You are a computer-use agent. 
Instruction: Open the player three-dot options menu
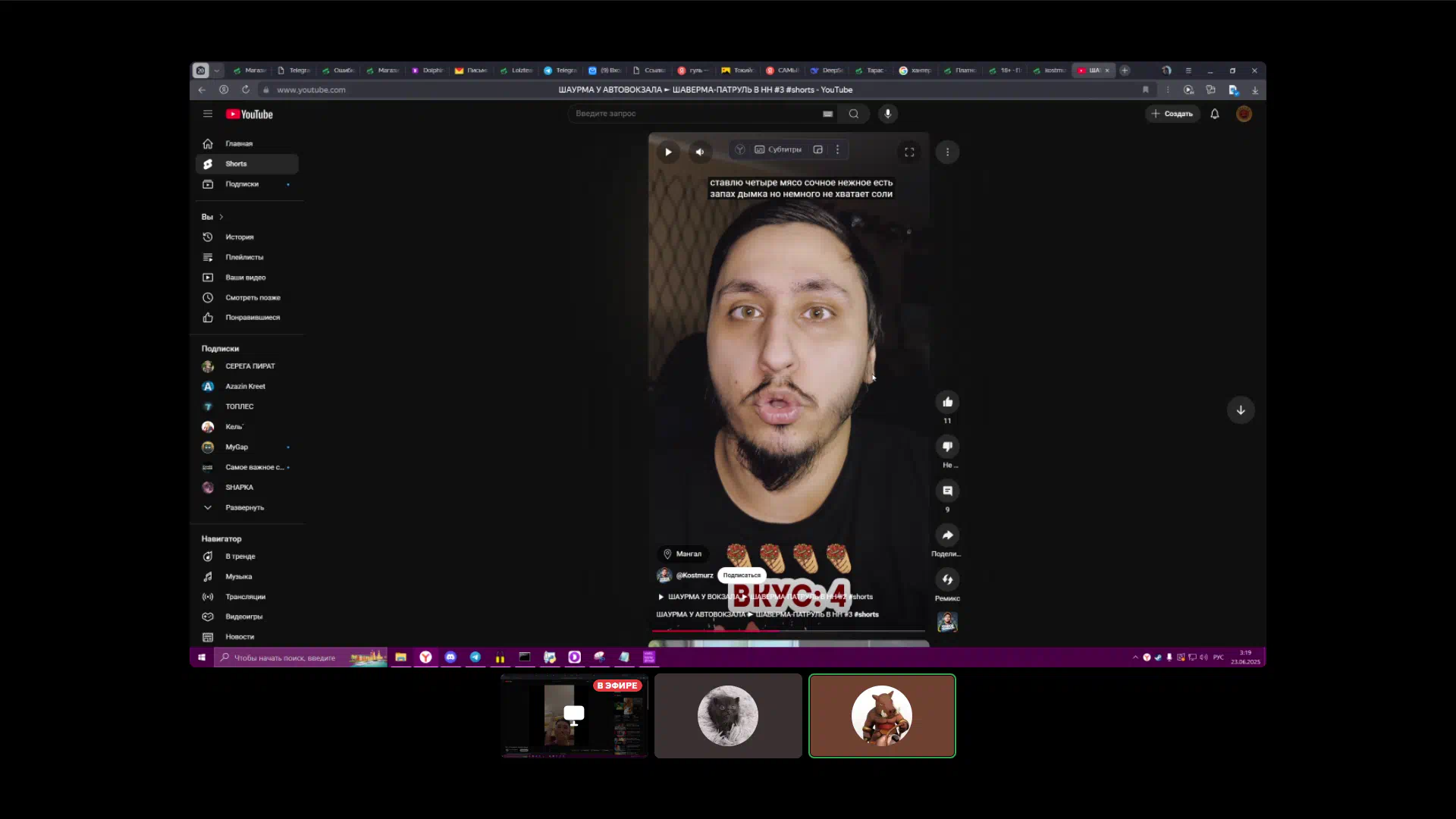pos(837,149)
